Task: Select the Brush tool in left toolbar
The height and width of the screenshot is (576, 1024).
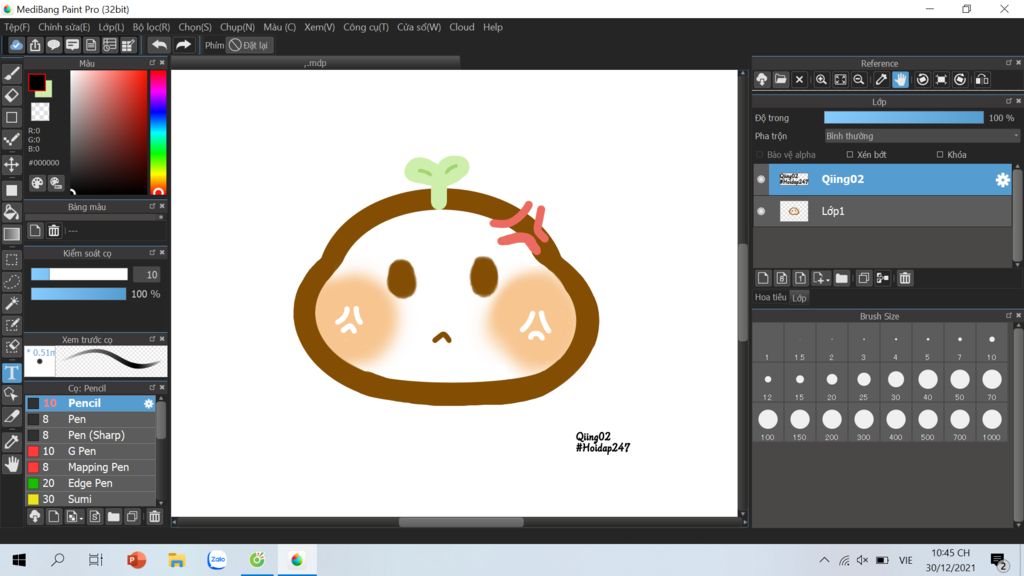Action: tap(12, 73)
